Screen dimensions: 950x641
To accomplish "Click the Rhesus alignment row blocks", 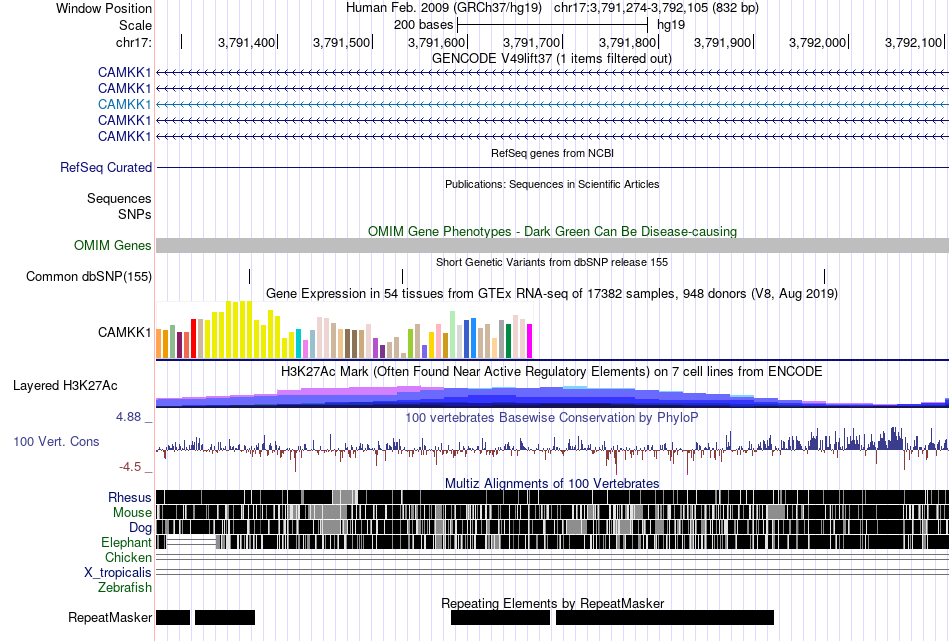I will (x=552, y=497).
